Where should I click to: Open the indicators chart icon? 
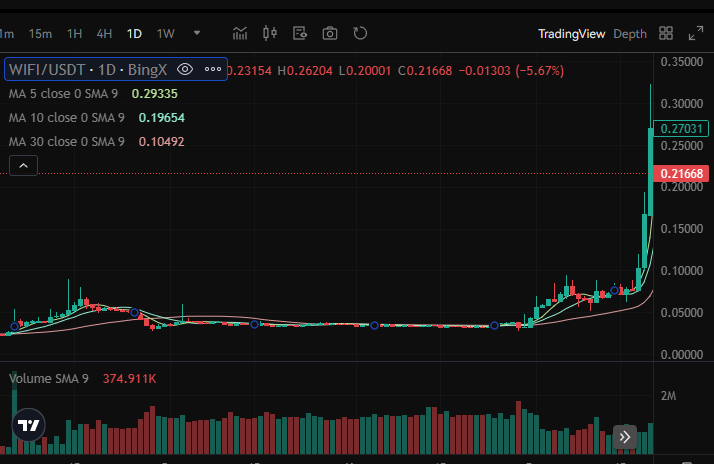(240, 33)
